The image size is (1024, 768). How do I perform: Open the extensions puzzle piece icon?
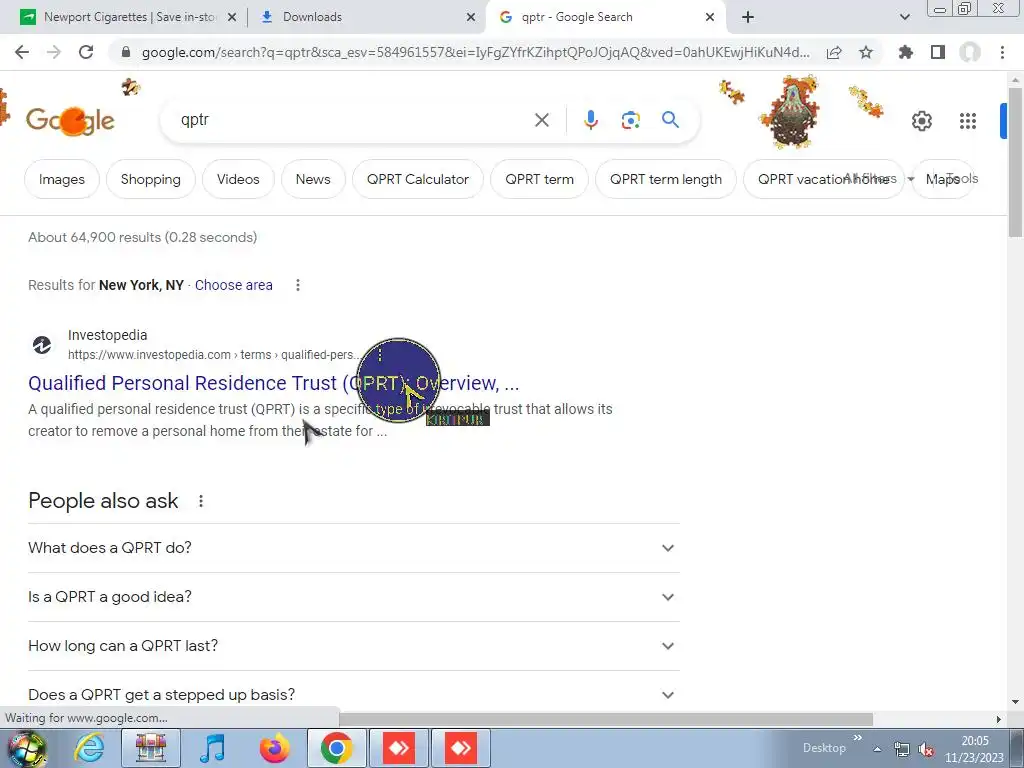click(905, 52)
